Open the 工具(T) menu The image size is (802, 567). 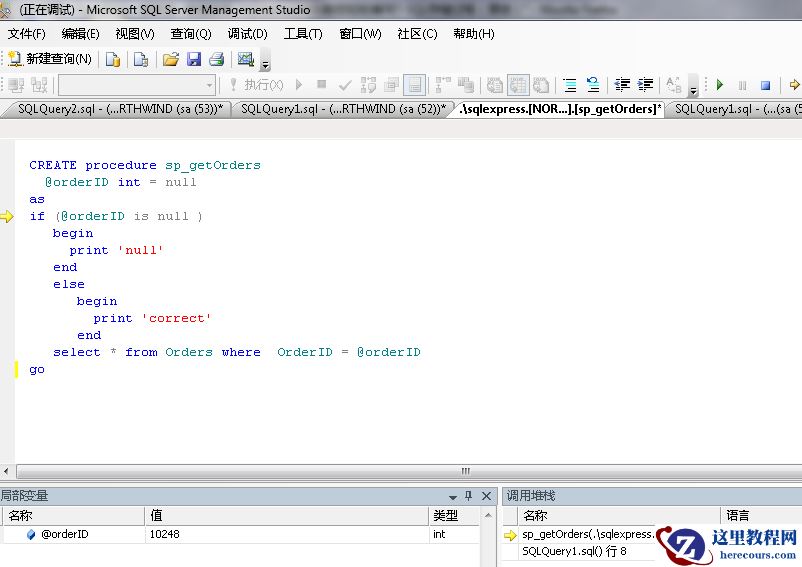click(x=303, y=34)
